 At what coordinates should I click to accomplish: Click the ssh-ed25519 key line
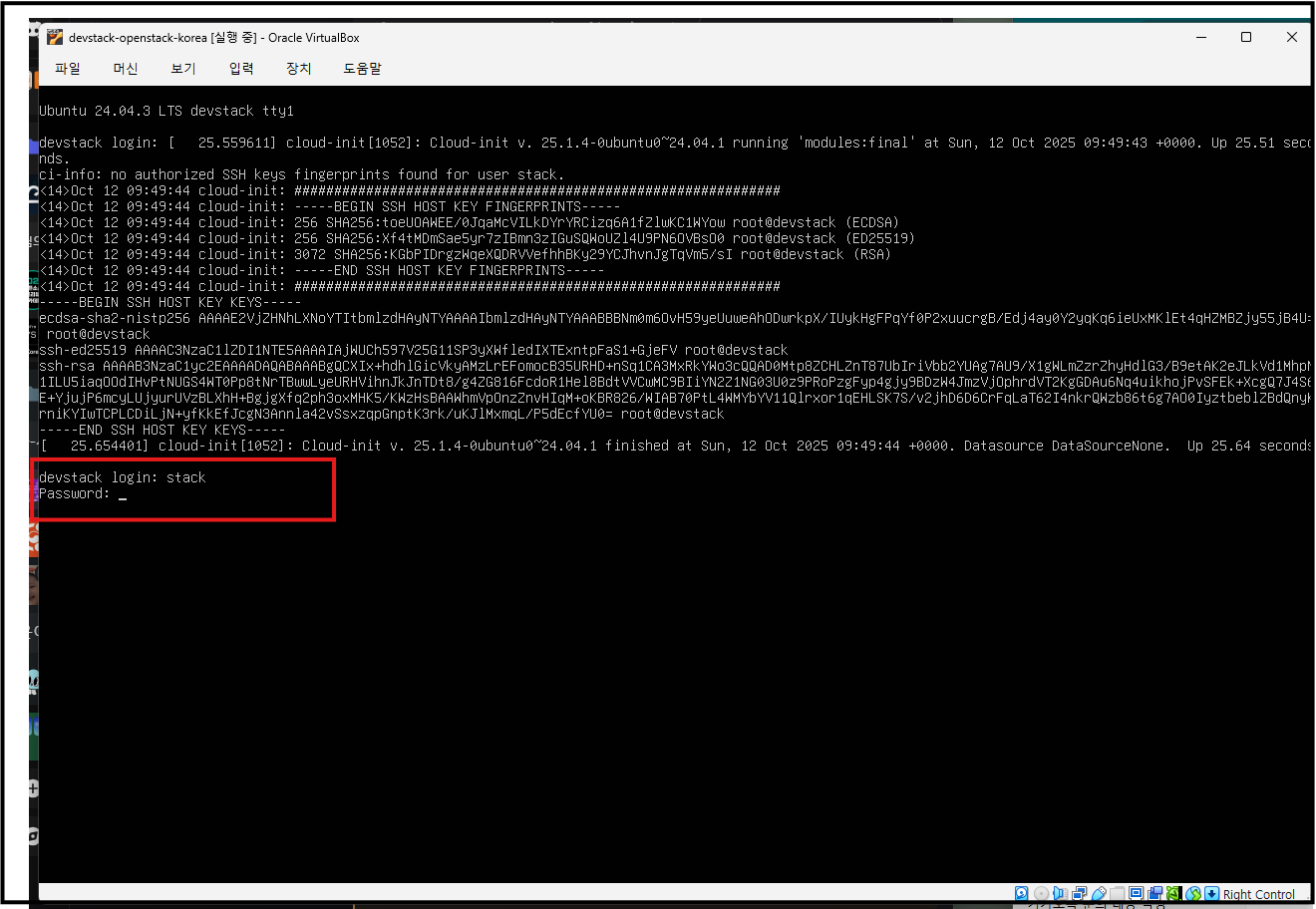[x=413, y=350]
